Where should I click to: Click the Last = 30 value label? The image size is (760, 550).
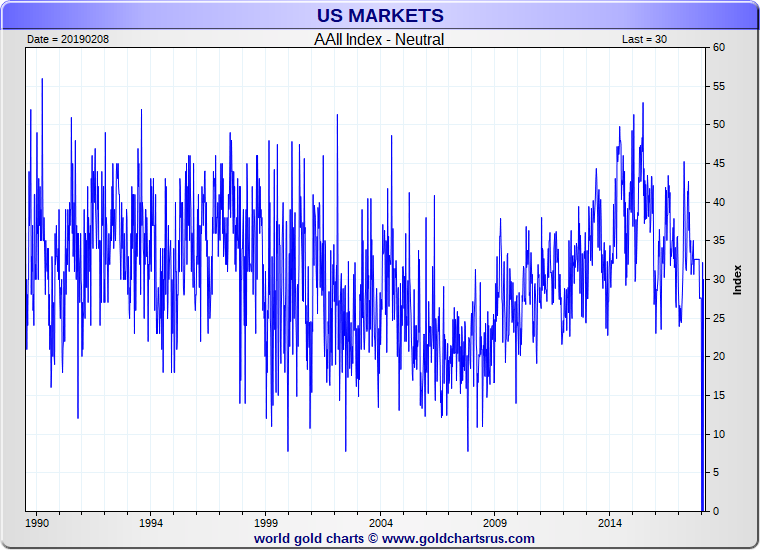(644, 39)
